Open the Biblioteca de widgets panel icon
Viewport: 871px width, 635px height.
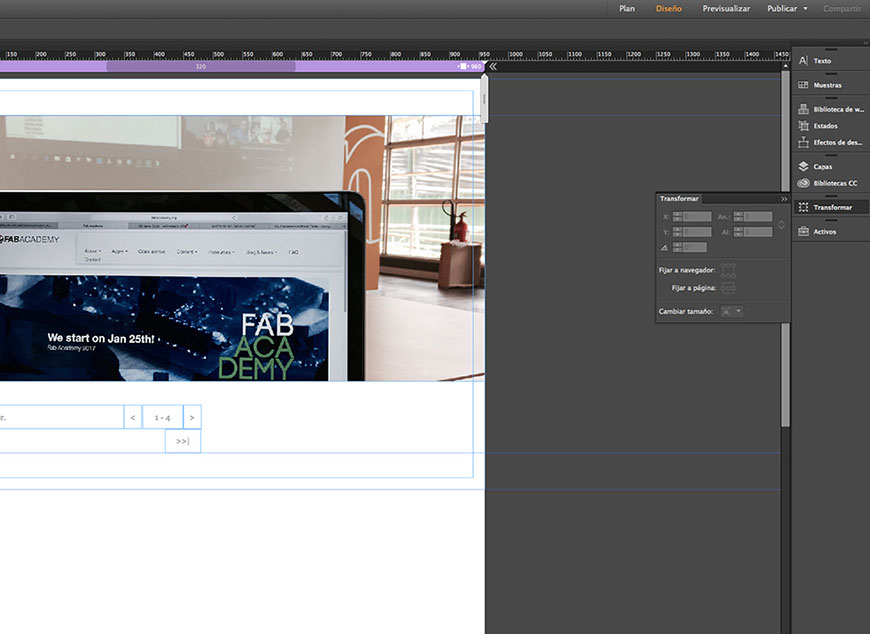coord(803,109)
